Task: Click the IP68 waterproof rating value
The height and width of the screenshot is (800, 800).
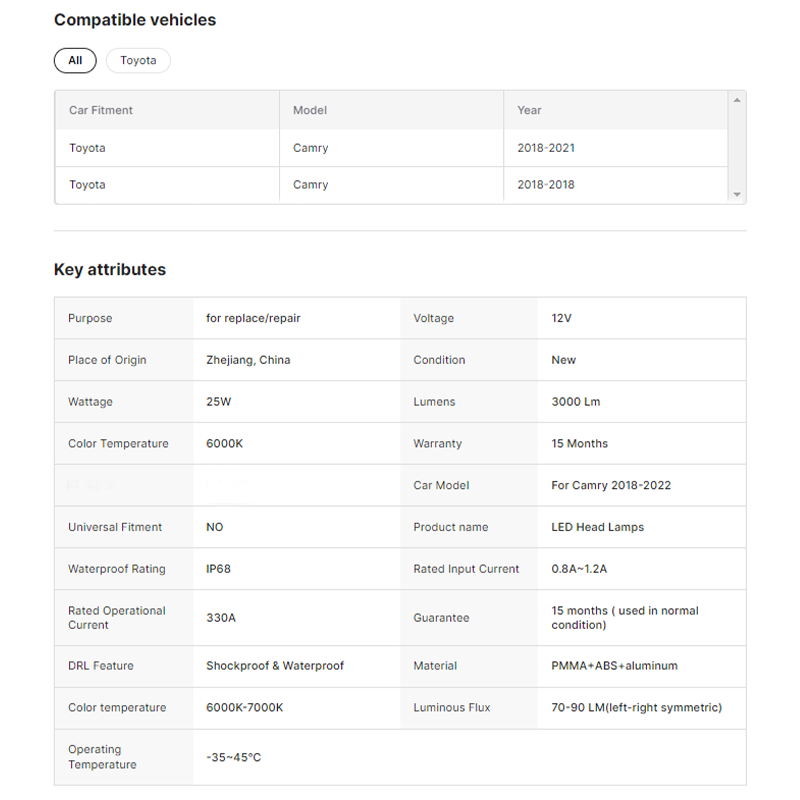Action: click(220, 569)
